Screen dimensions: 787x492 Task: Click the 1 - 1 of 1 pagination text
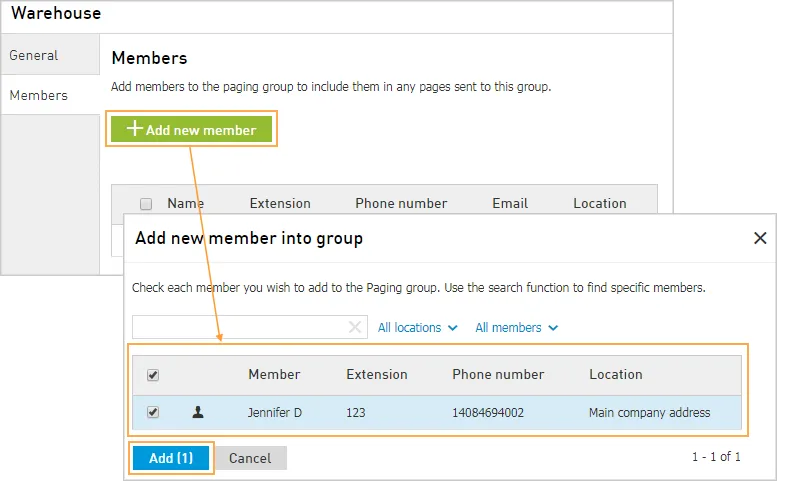point(716,457)
